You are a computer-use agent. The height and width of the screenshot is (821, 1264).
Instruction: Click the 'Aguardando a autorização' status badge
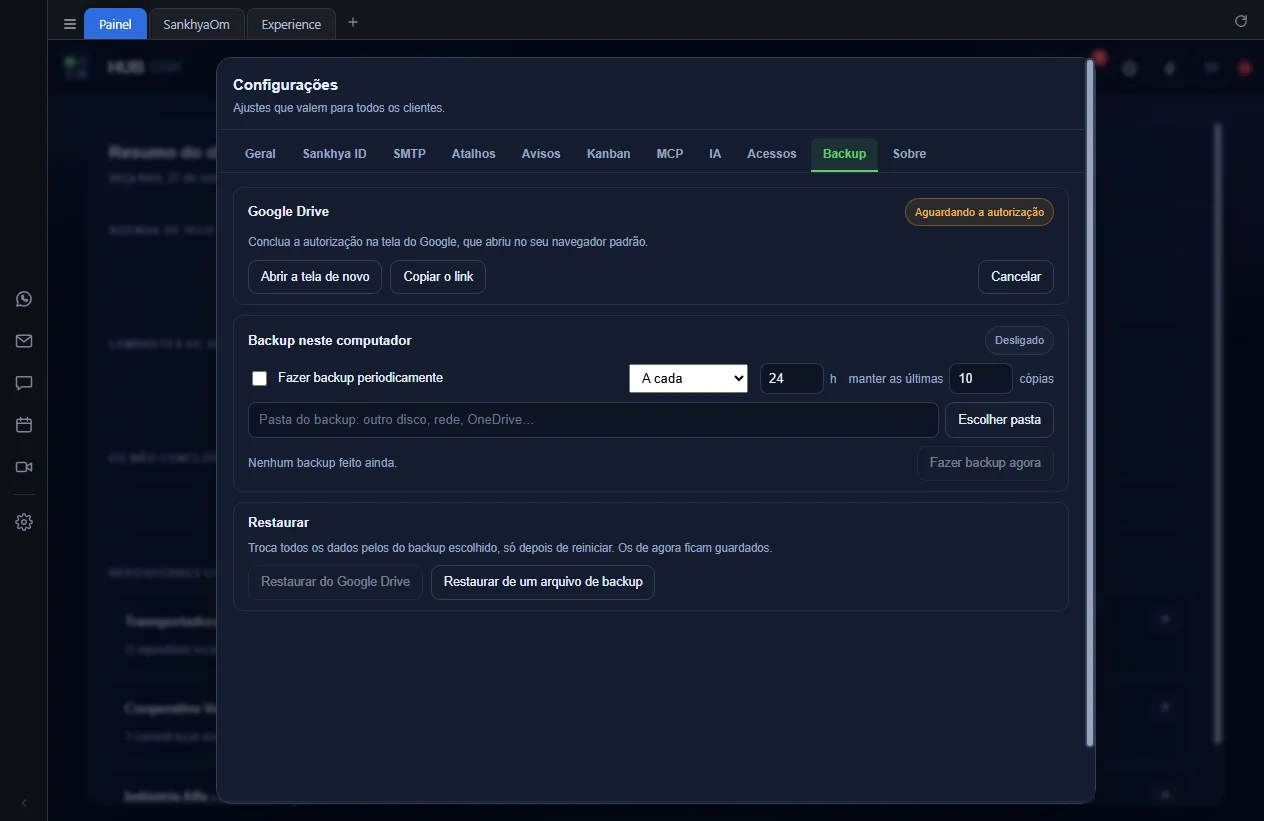pyautogui.click(x=979, y=212)
